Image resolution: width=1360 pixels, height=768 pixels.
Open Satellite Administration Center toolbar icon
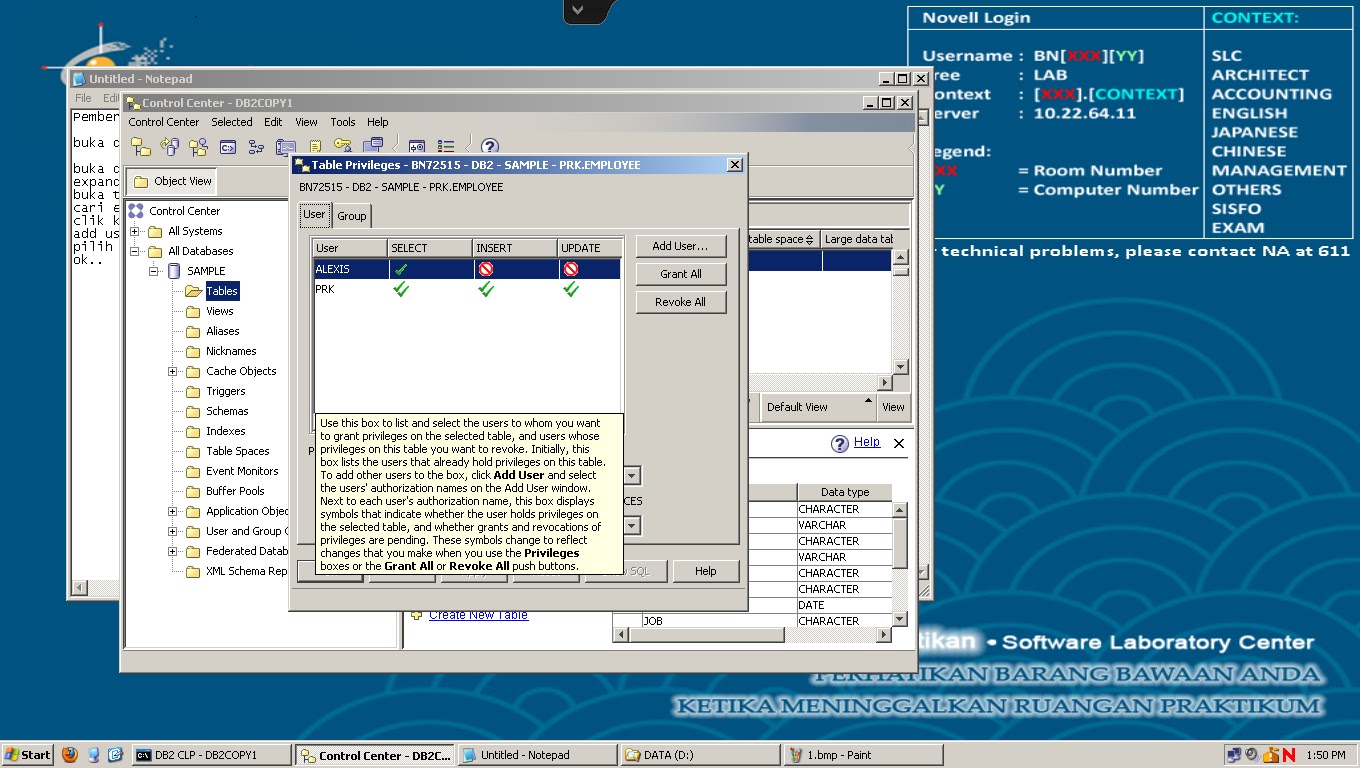[x=199, y=147]
